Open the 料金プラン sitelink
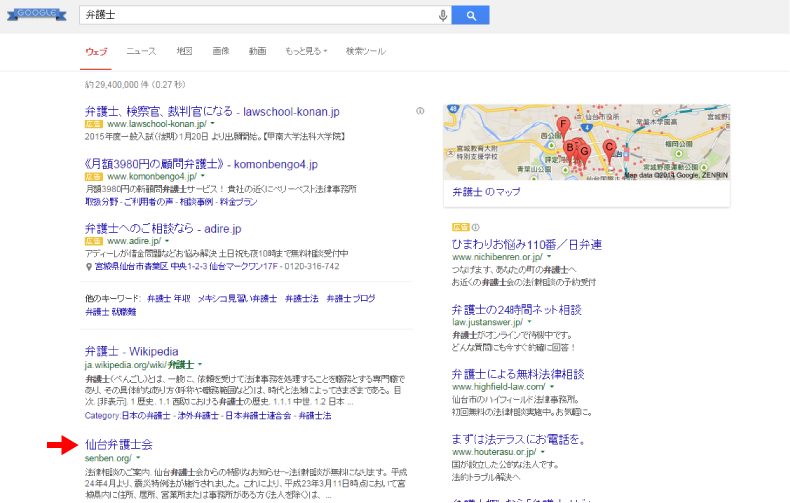 tap(238, 202)
